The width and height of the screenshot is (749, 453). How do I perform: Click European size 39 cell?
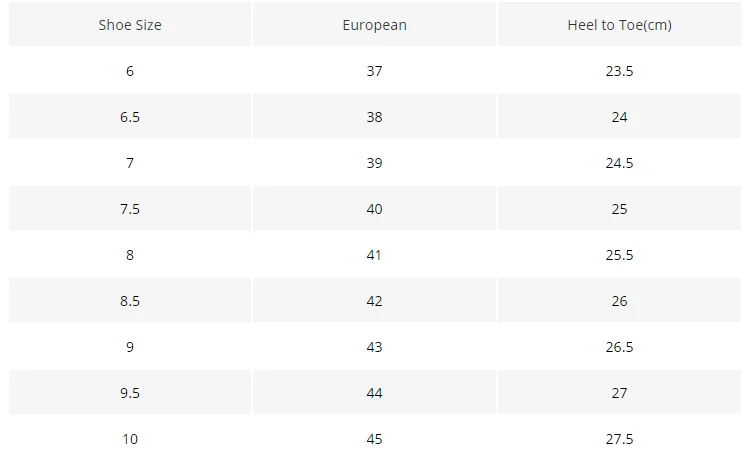374,162
